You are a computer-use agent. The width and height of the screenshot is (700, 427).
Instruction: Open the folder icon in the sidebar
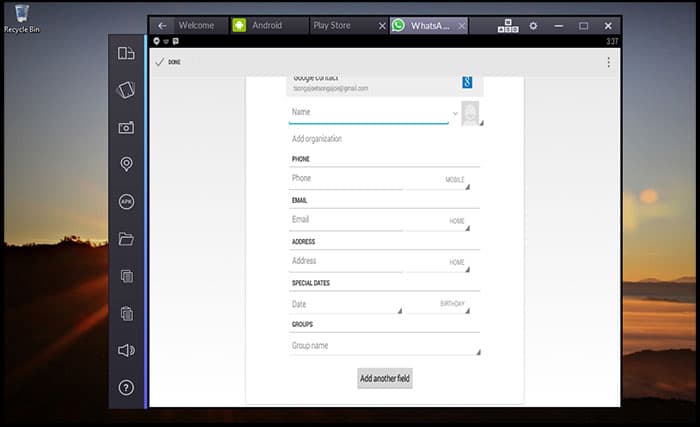[x=126, y=239]
